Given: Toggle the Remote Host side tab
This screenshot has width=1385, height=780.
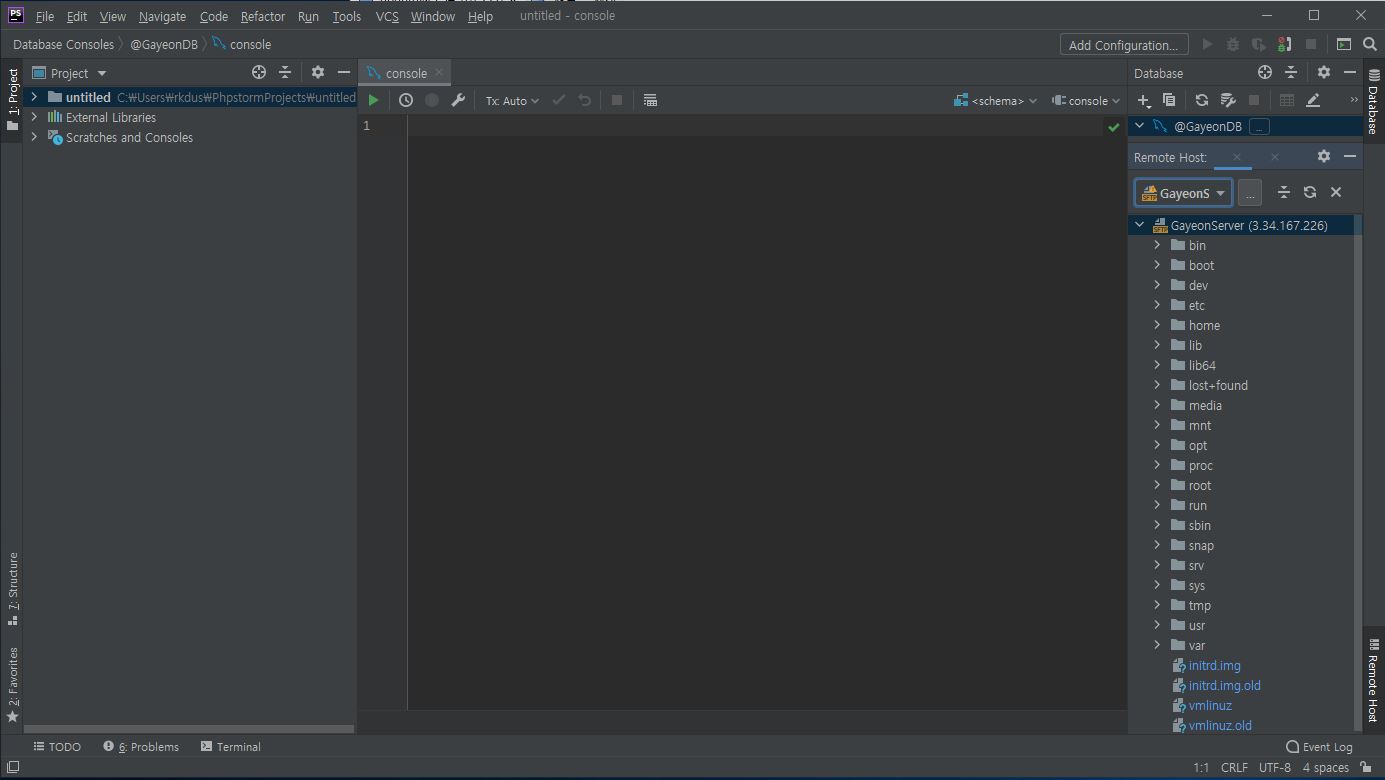Looking at the screenshot, I should 1373,680.
